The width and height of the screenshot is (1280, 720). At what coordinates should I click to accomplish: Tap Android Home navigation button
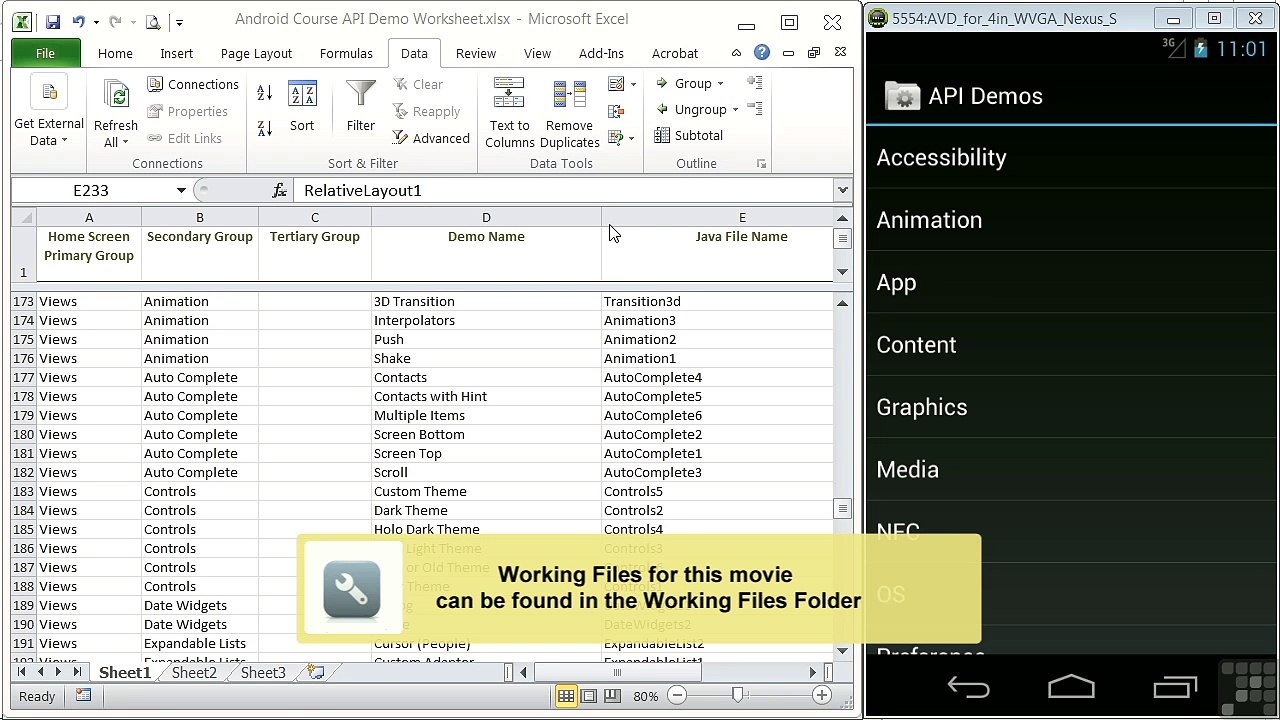coord(1071,687)
